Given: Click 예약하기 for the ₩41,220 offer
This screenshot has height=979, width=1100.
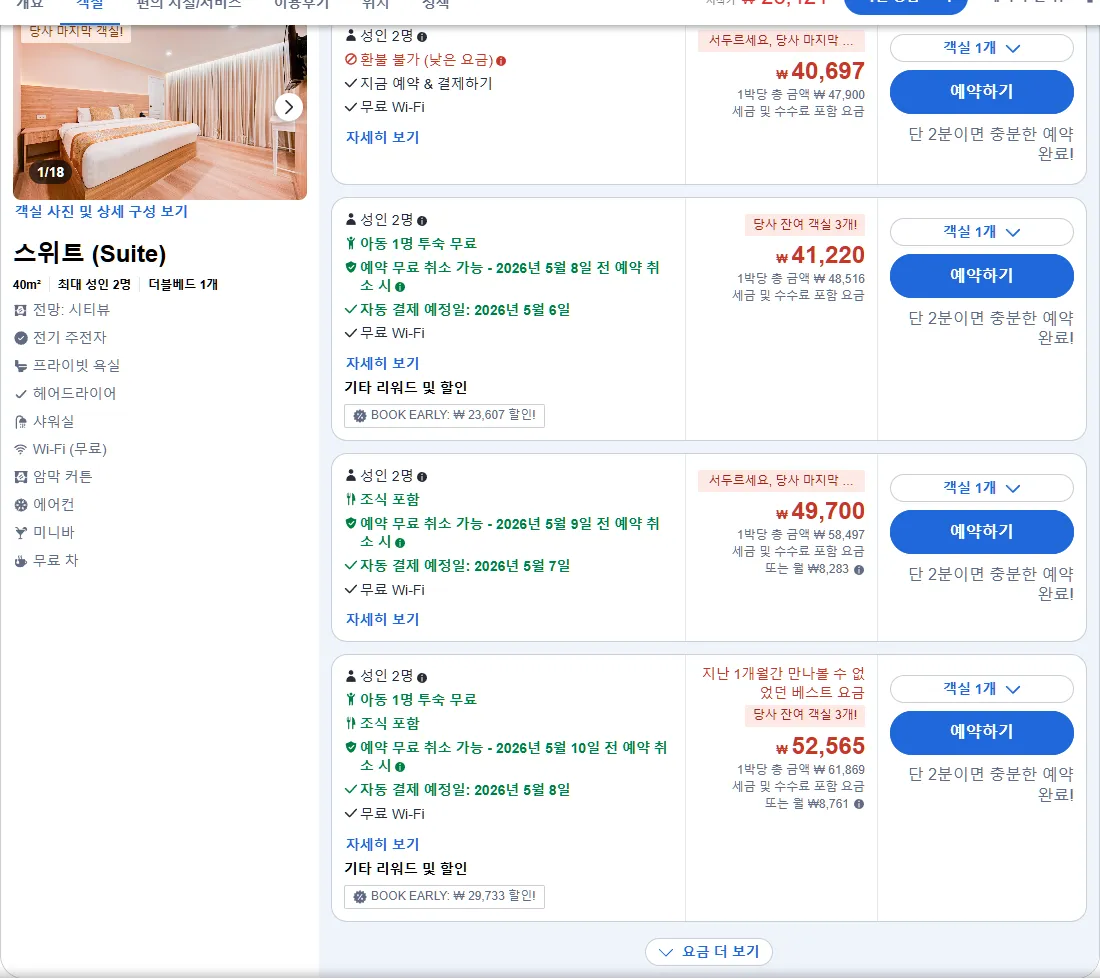Looking at the screenshot, I should (981, 276).
